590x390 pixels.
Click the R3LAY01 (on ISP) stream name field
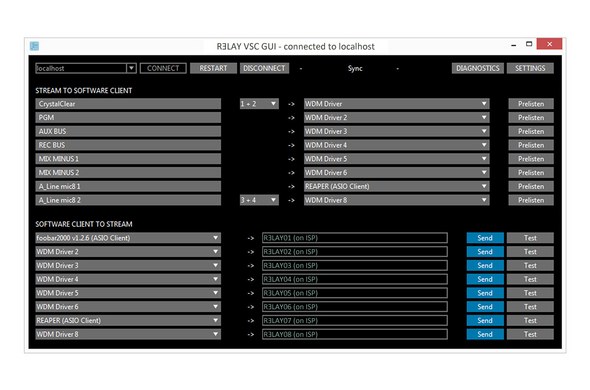(x=355, y=238)
